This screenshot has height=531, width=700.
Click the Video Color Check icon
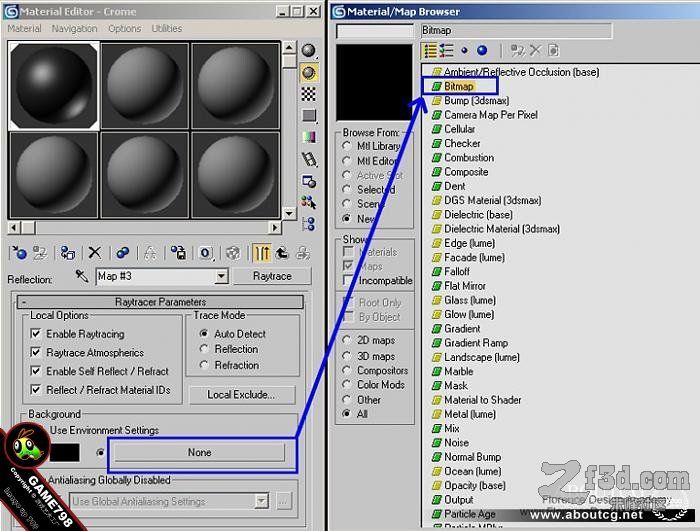(x=308, y=137)
